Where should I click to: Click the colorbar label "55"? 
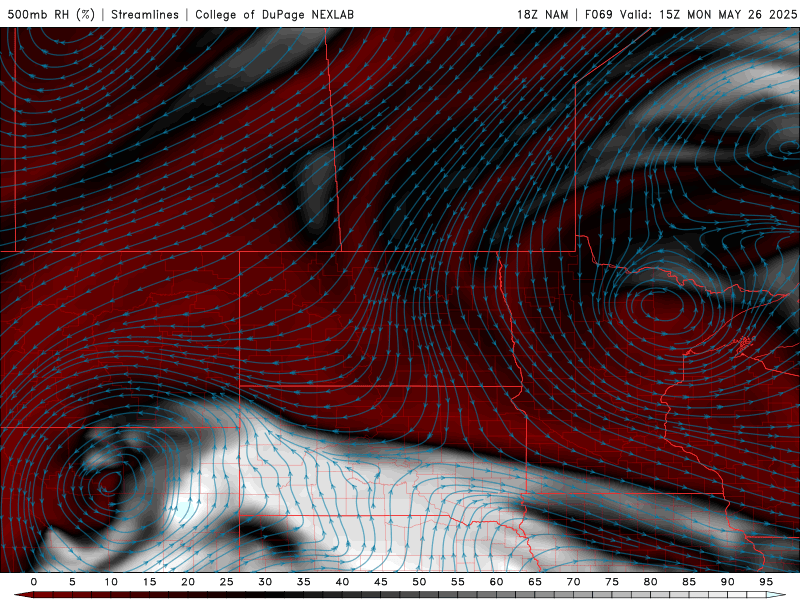pos(458,582)
